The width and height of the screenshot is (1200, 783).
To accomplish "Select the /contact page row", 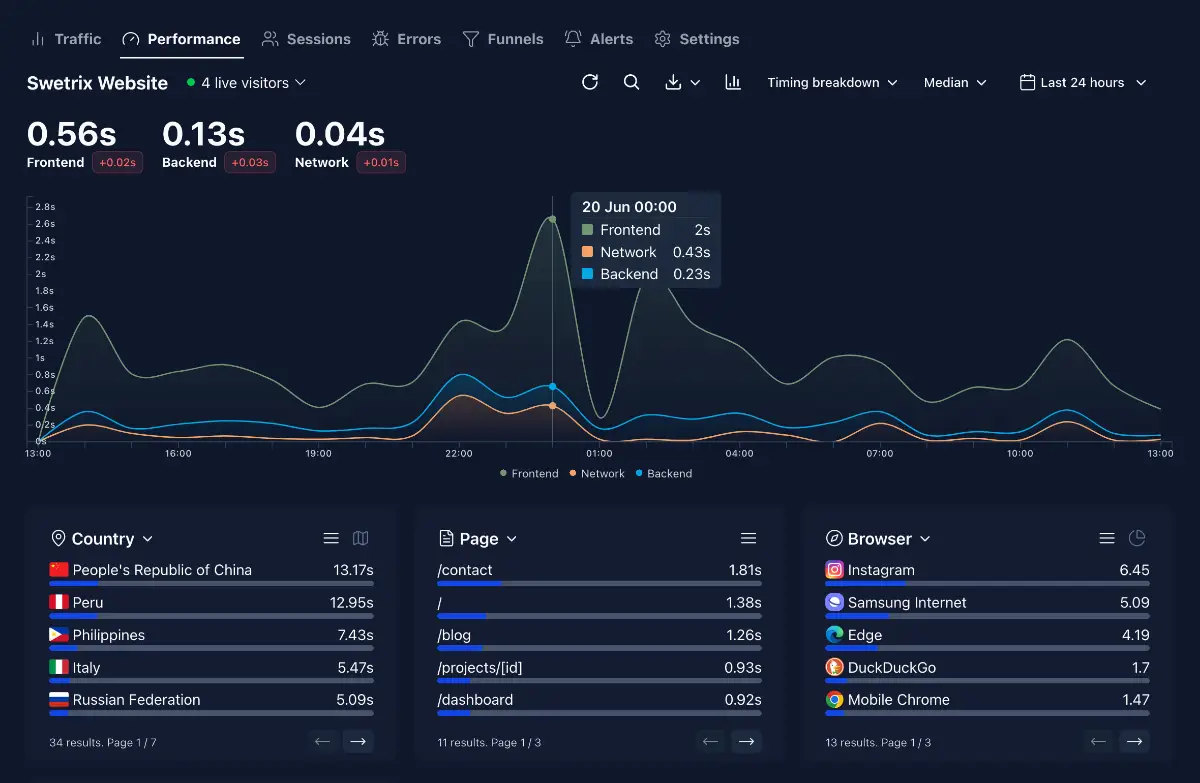I will 599,570.
